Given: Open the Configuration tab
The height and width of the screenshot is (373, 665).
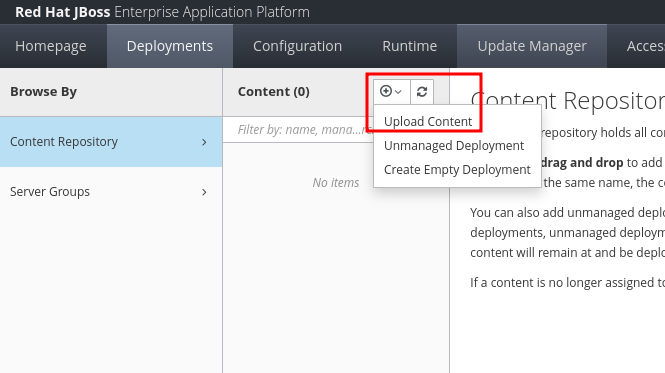Looking at the screenshot, I should point(297,46).
